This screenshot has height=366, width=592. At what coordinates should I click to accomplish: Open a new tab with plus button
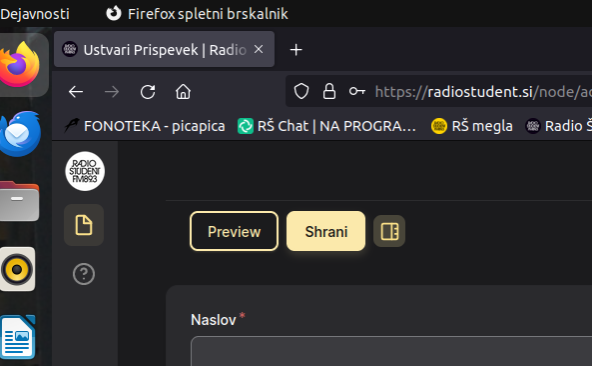(296, 49)
